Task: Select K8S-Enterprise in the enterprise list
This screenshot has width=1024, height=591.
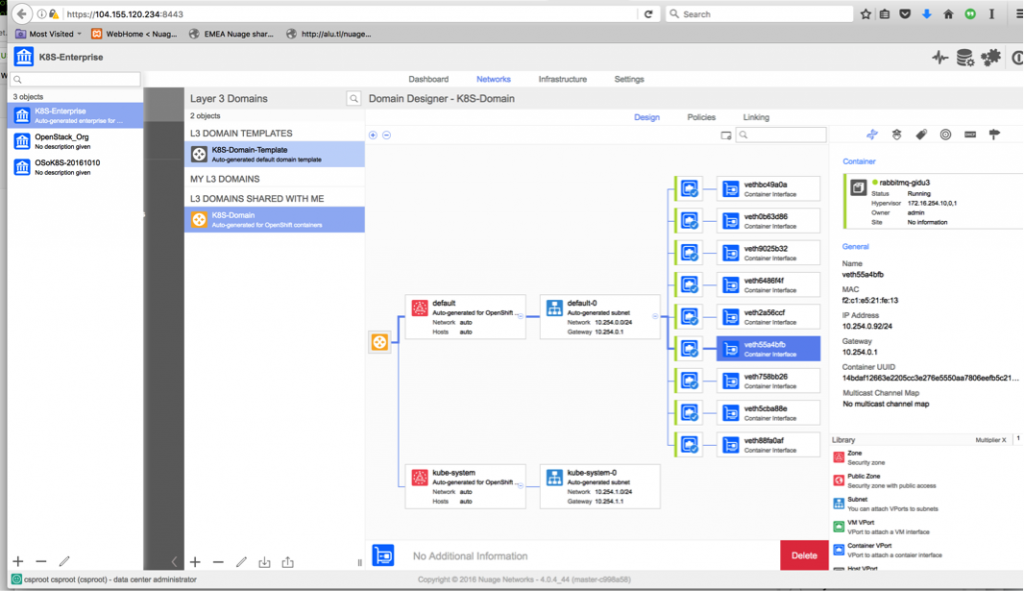Action: pyautogui.click(x=75, y=116)
